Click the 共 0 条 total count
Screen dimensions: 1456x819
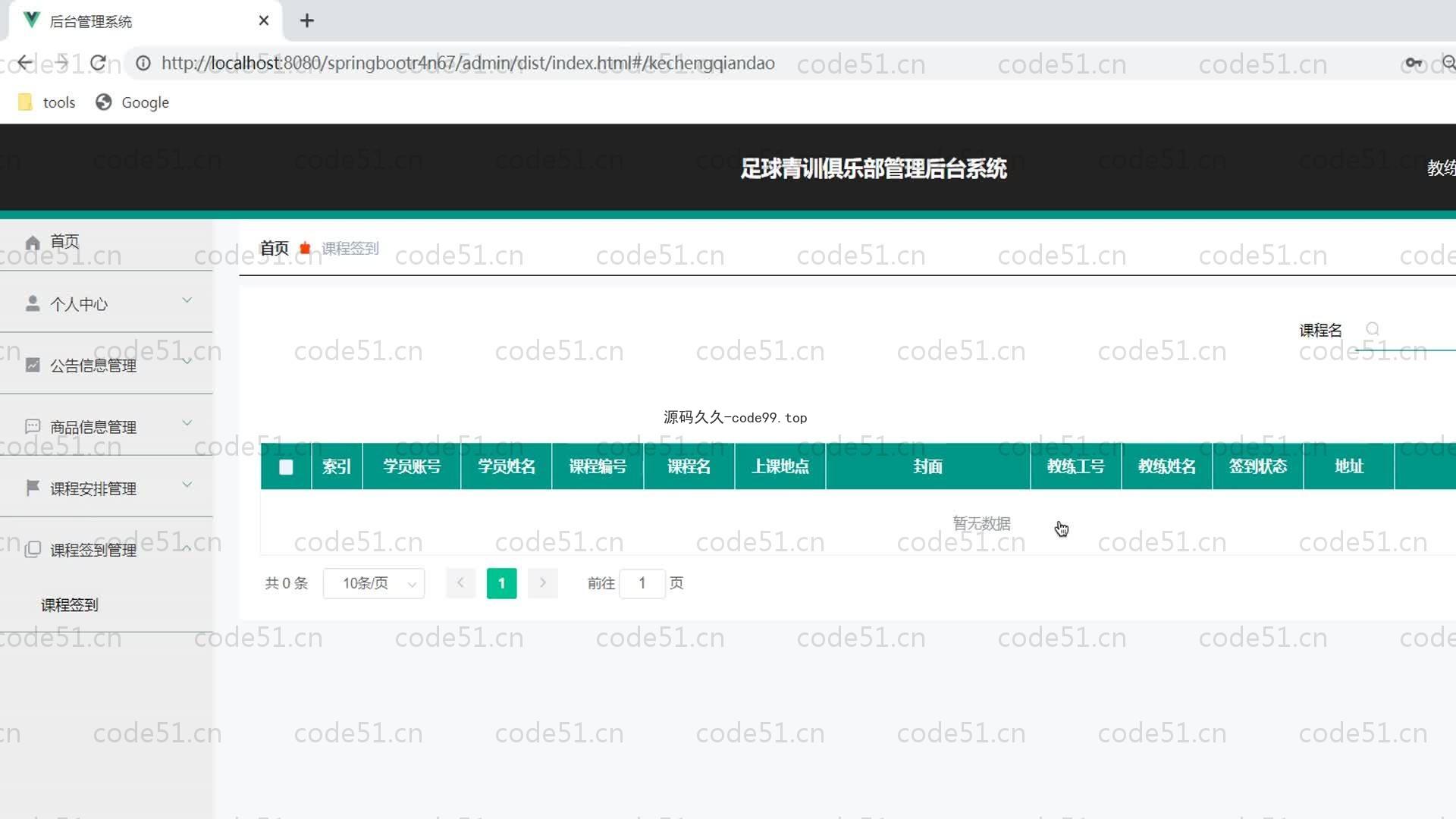pyautogui.click(x=287, y=583)
